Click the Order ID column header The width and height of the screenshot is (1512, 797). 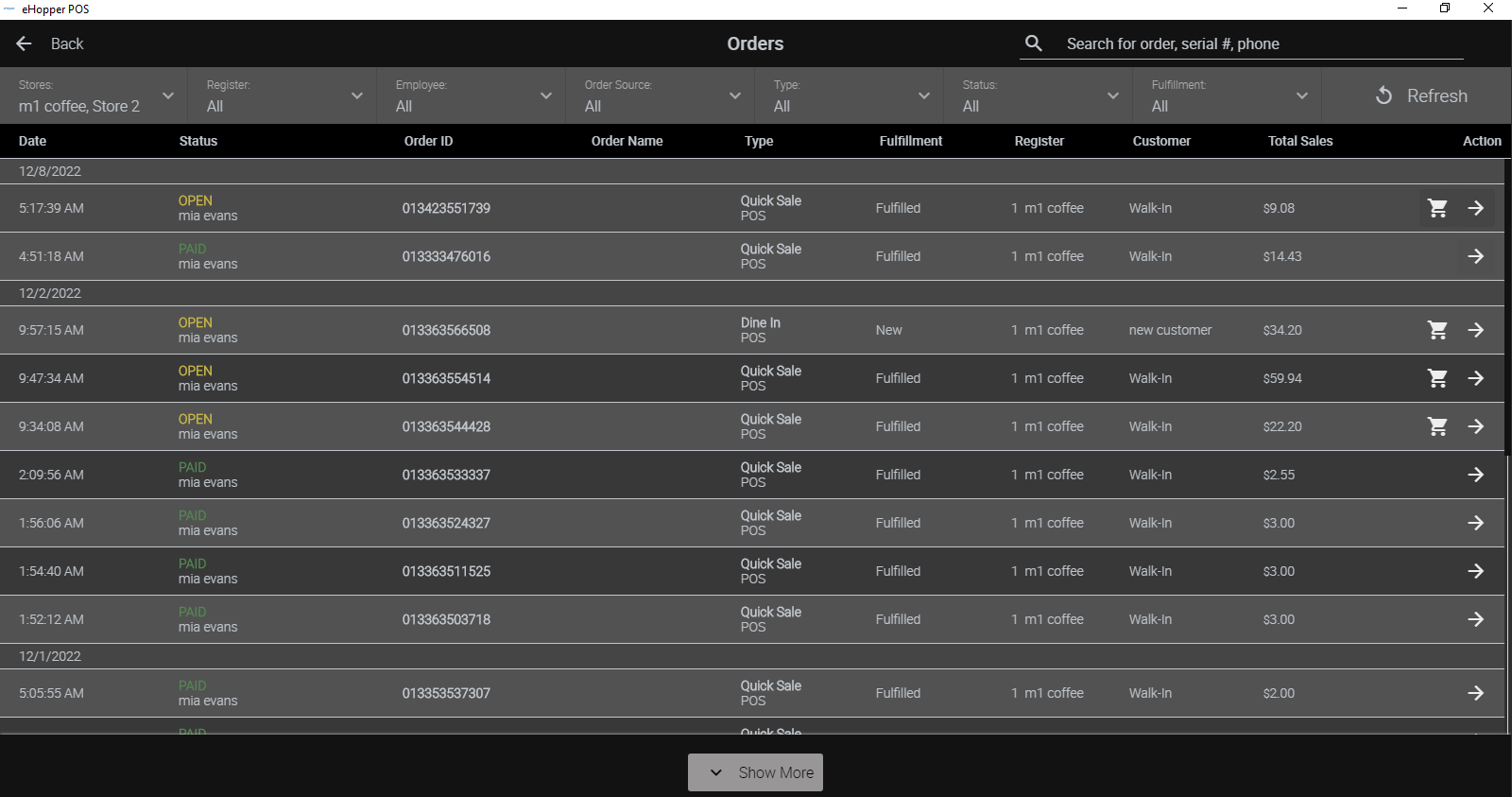point(428,141)
